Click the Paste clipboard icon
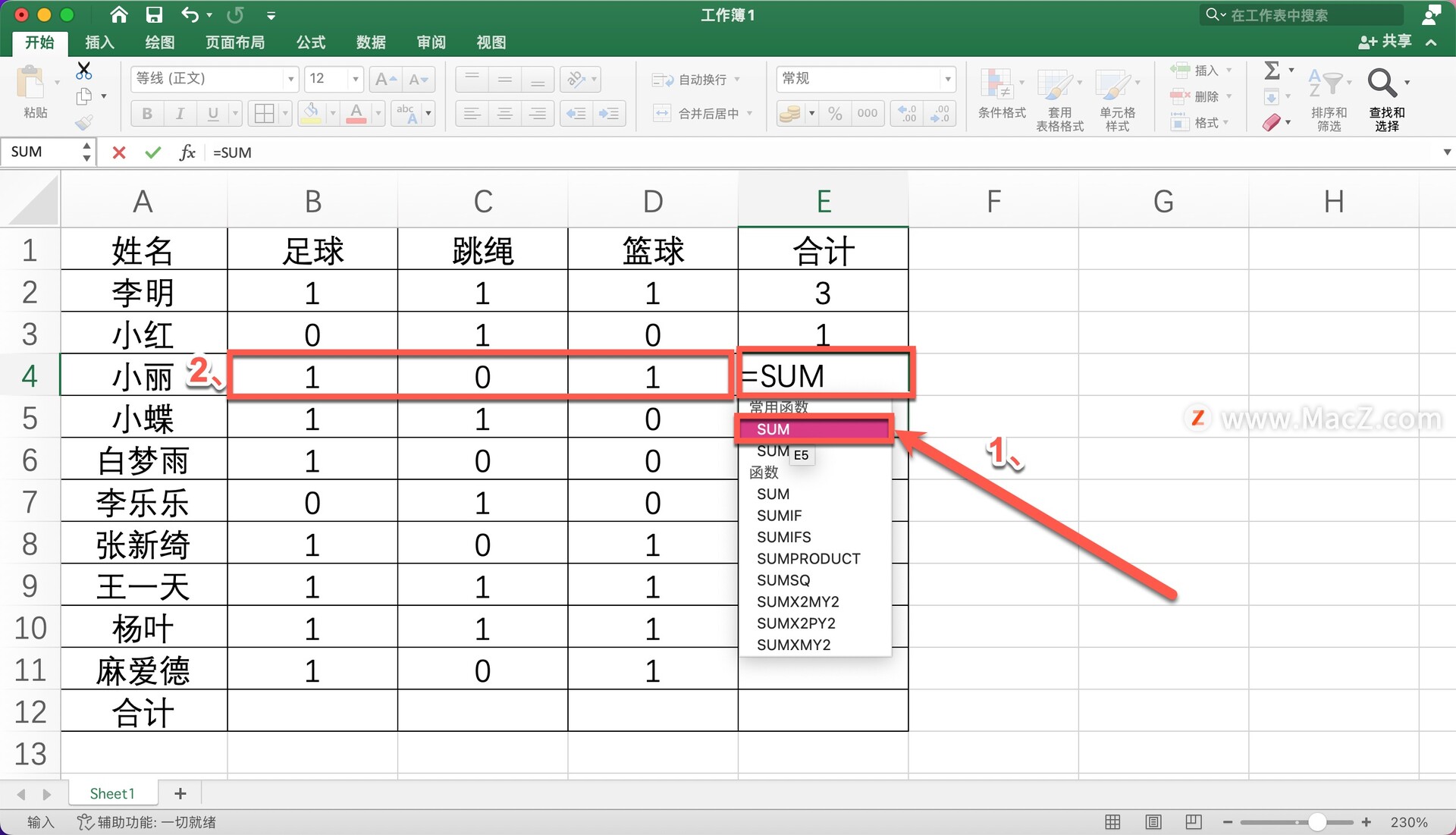Image resolution: width=1456 pixels, height=835 pixels. coord(32,83)
